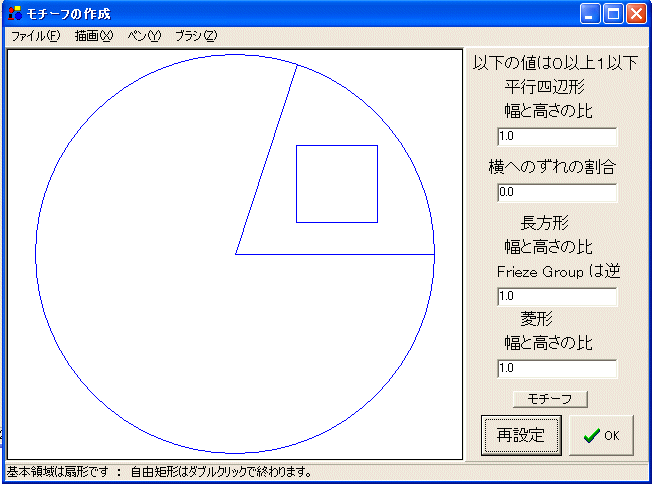
Task: Click the 以下の値は0以上1以下 label
Action: pos(555,63)
